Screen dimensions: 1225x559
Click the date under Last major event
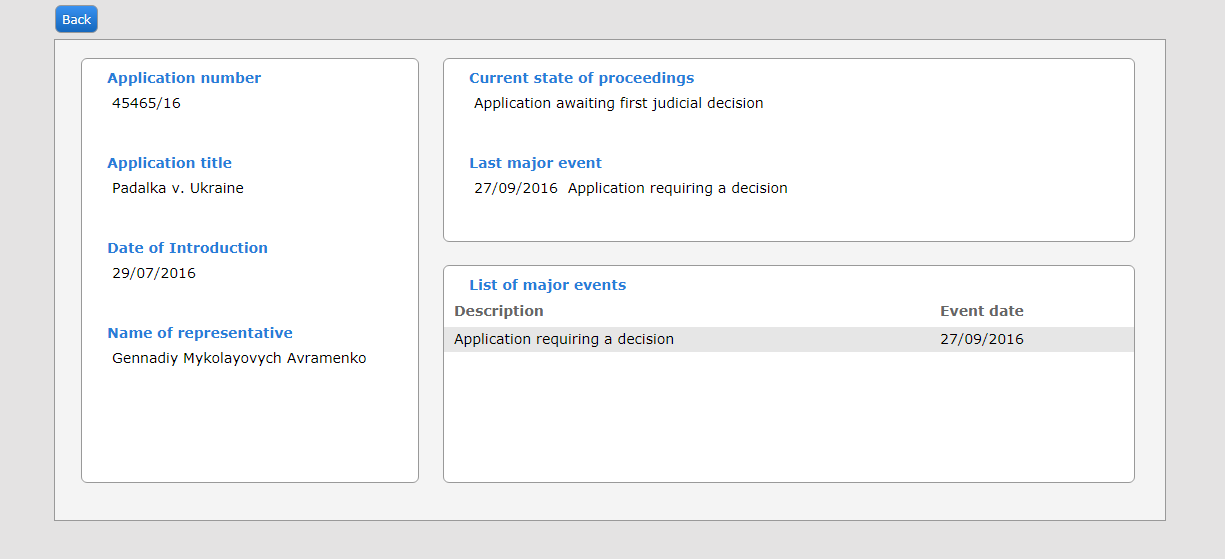[516, 188]
